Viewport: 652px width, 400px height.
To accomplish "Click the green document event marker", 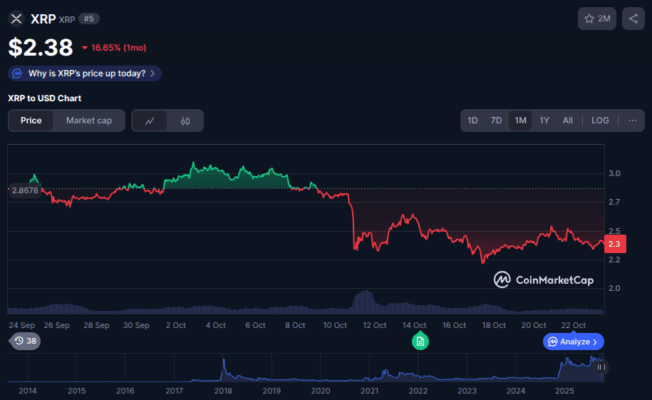I will (420, 341).
